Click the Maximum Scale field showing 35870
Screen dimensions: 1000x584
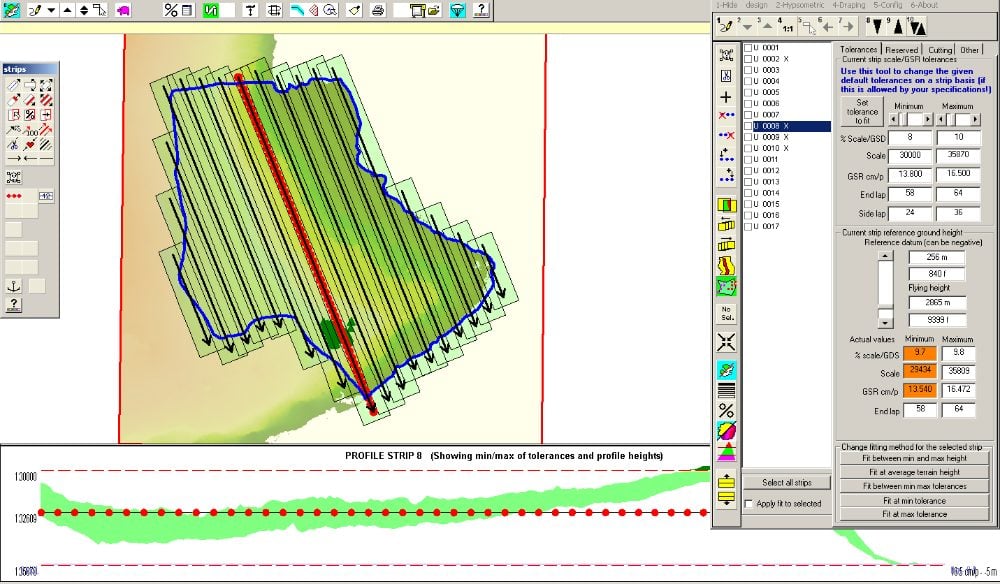coord(958,155)
